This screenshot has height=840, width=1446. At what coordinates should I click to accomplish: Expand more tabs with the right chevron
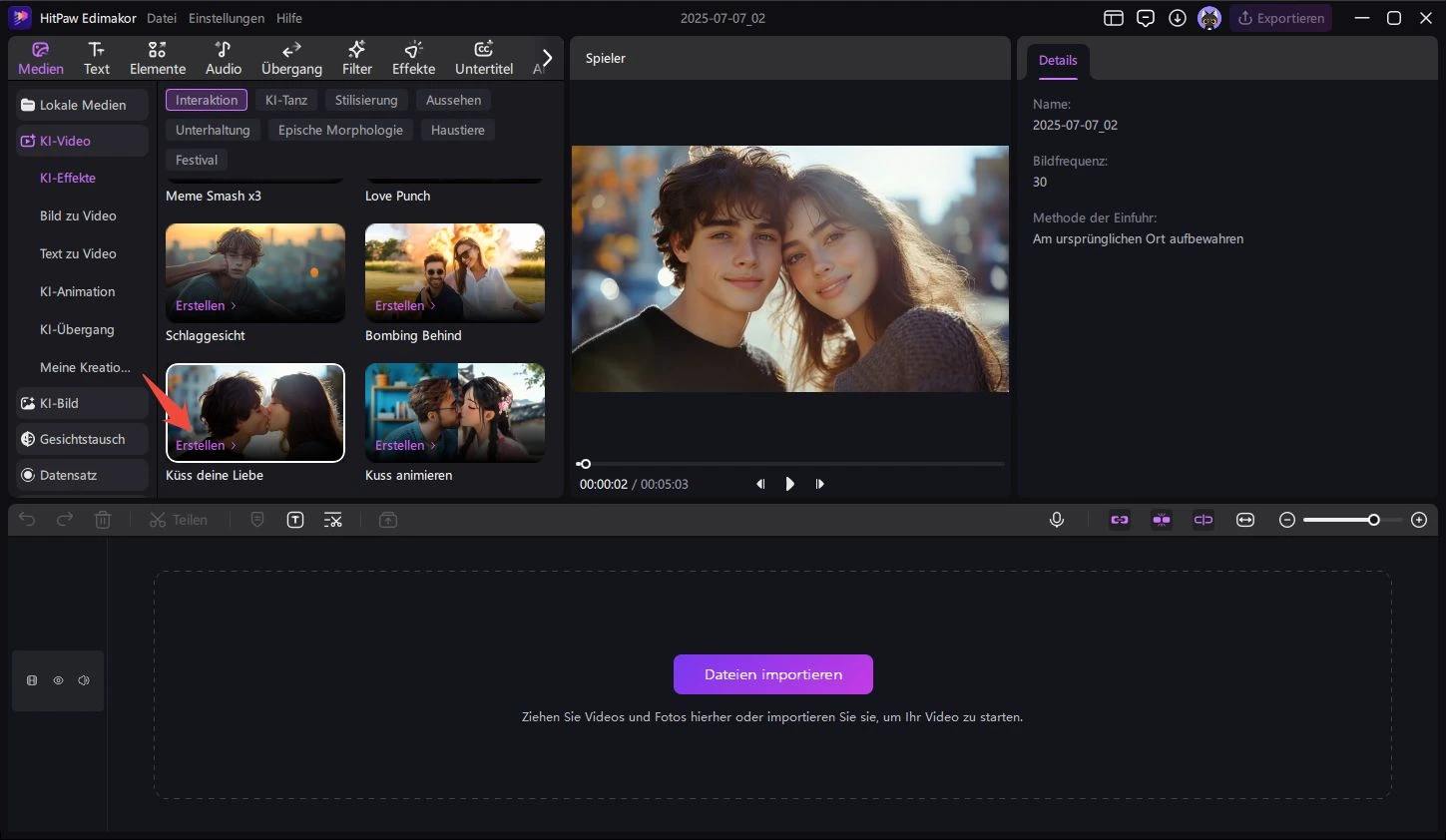tap(547, 58)
